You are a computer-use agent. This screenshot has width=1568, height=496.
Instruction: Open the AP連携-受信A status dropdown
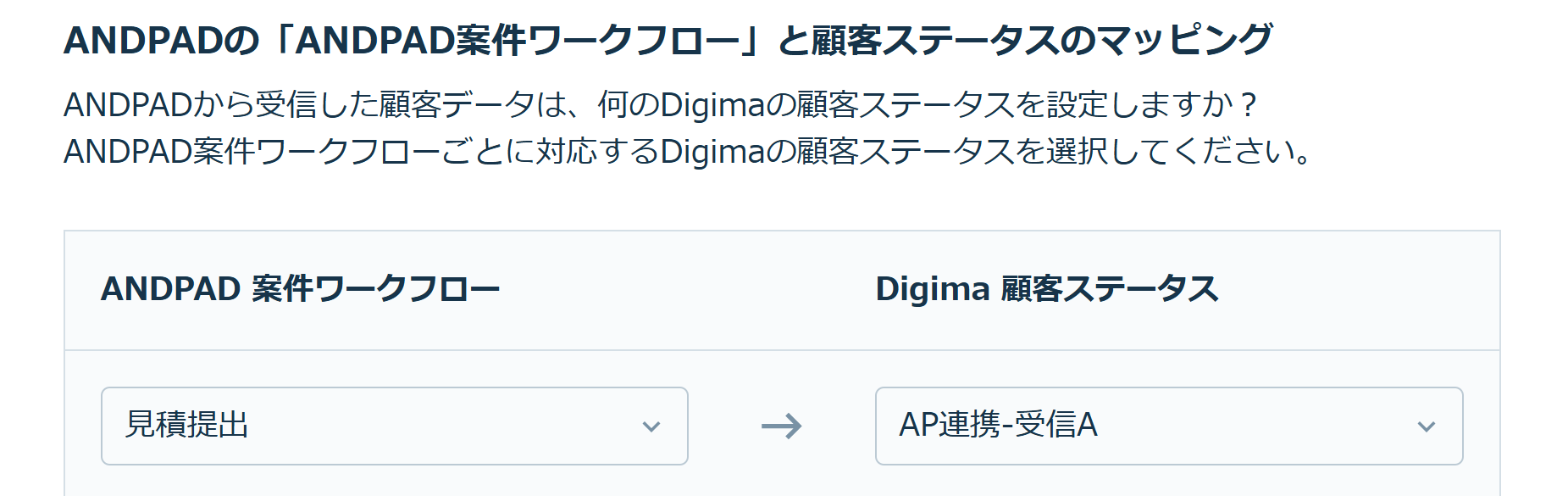1169,426
